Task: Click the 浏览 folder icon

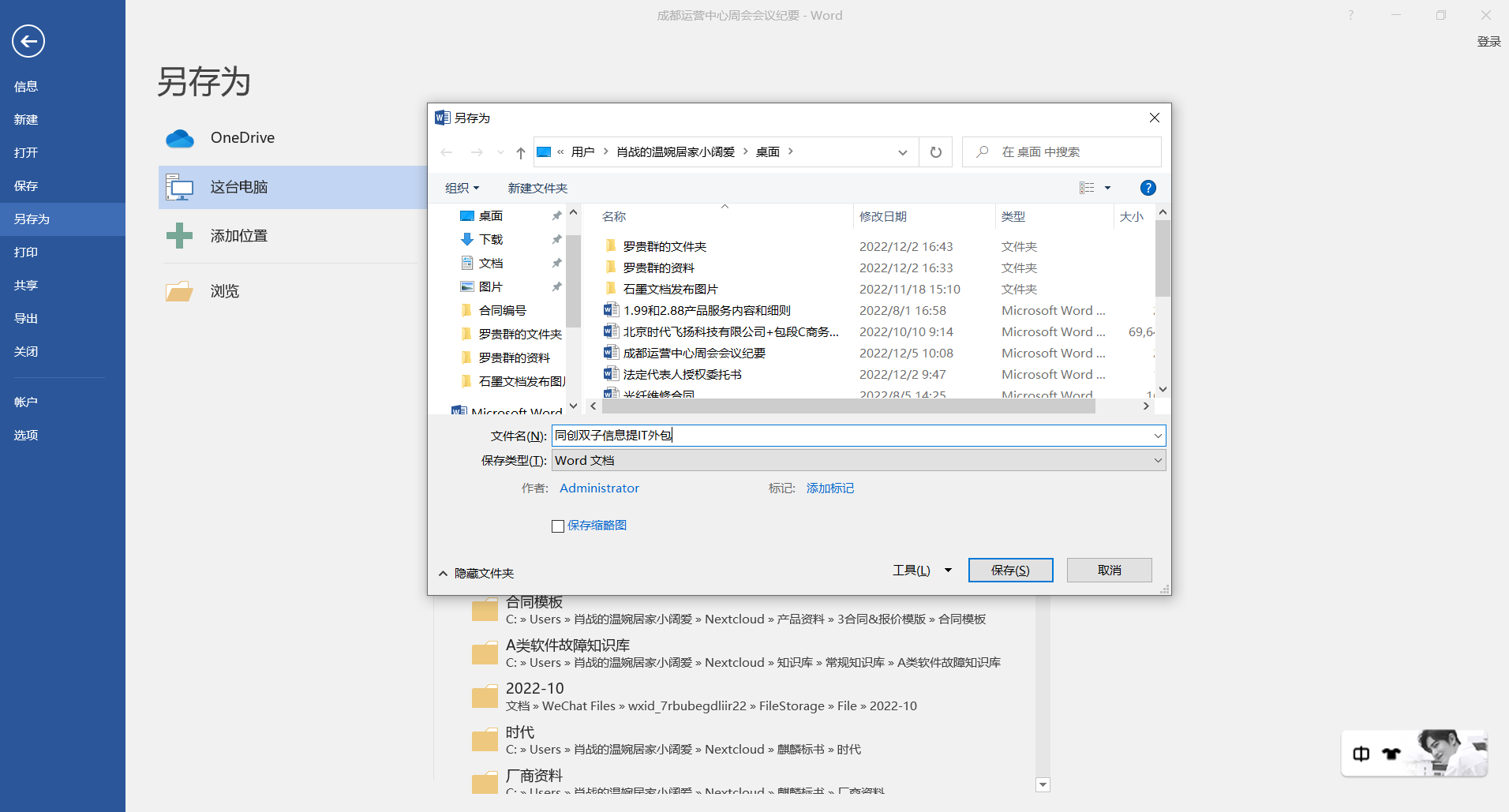Action: click(x=180, y=290)
